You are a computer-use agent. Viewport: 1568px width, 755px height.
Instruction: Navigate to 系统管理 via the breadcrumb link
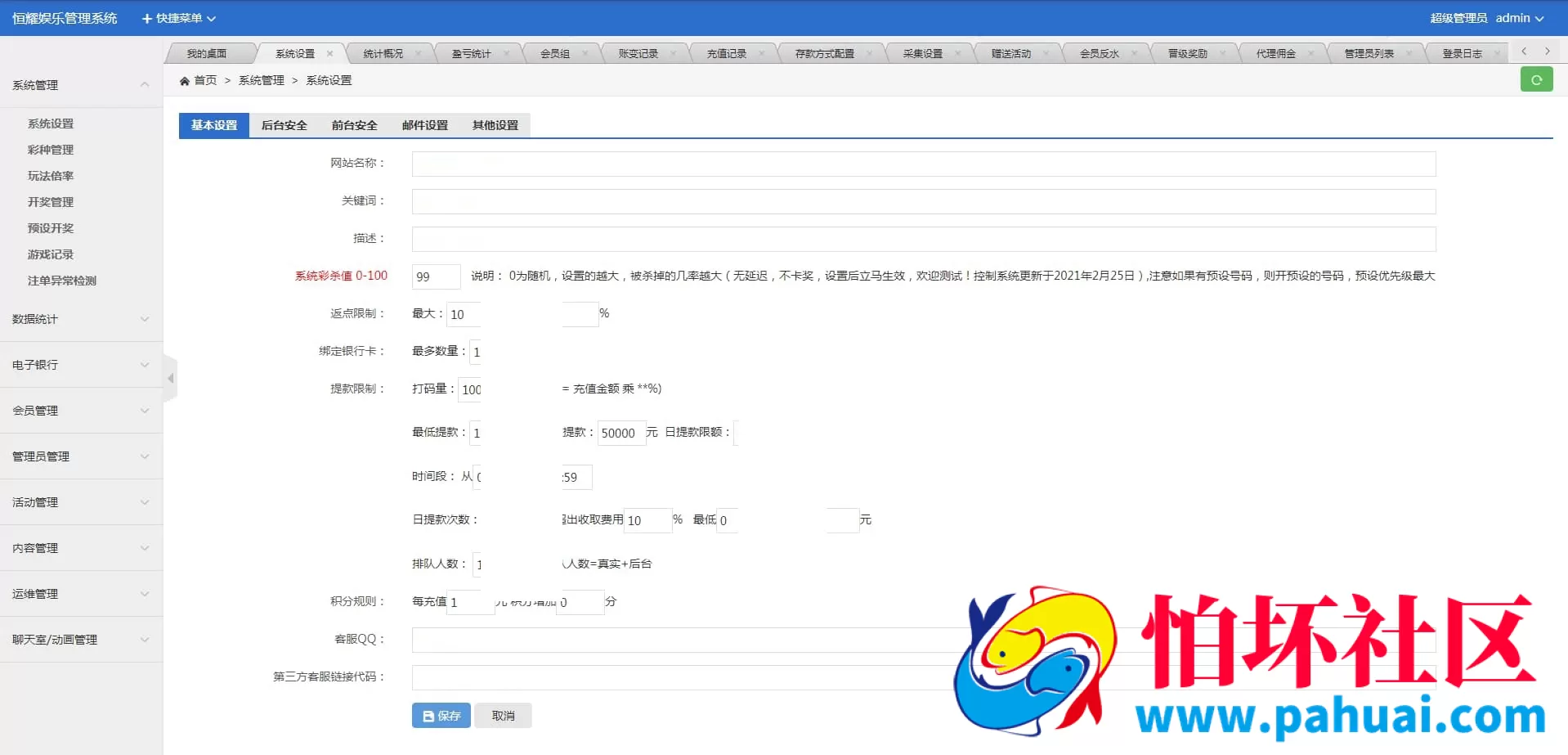[x=261, y=80]
